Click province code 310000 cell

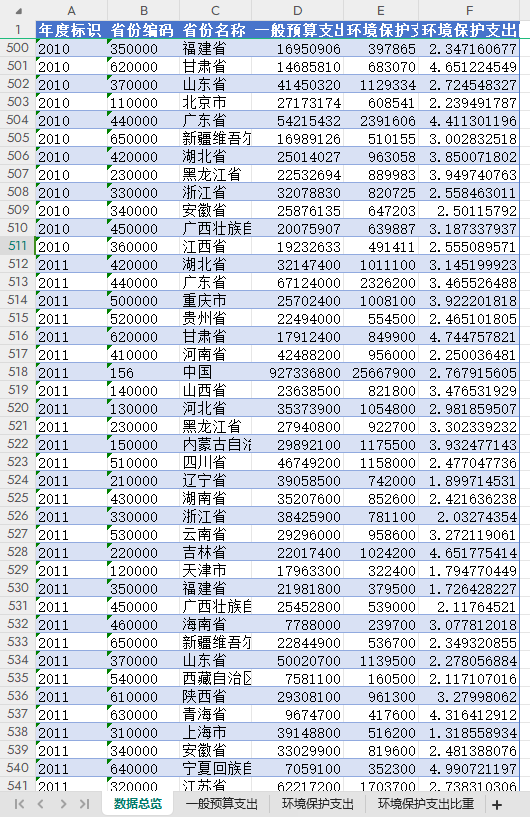144,733
